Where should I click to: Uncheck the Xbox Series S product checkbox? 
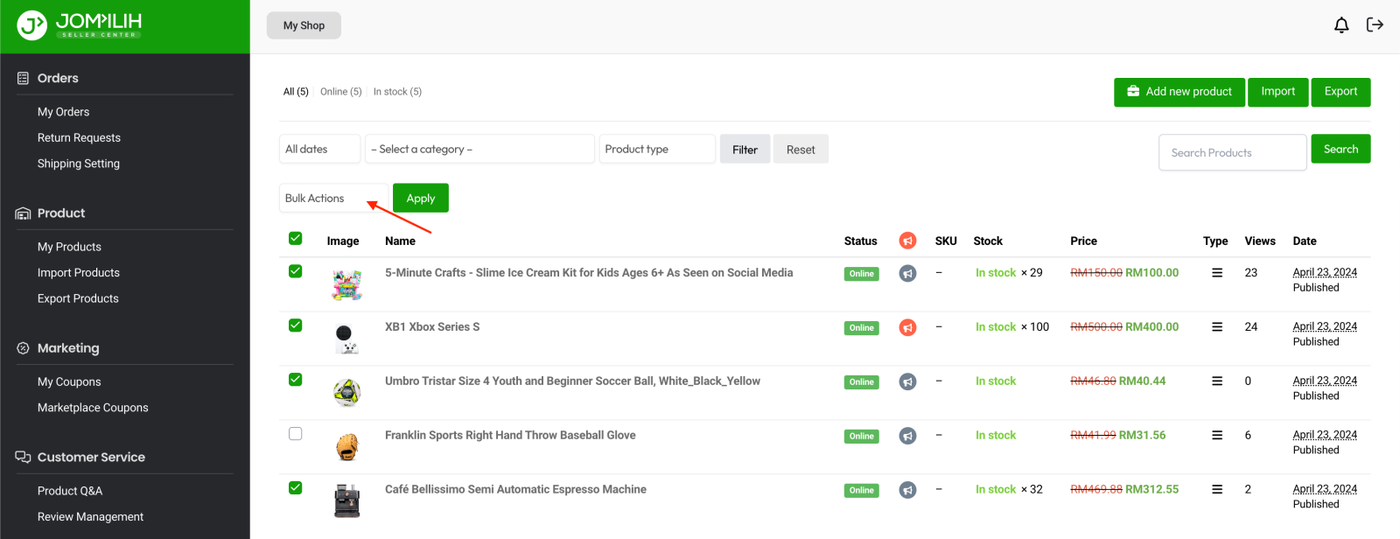point(295,325)
